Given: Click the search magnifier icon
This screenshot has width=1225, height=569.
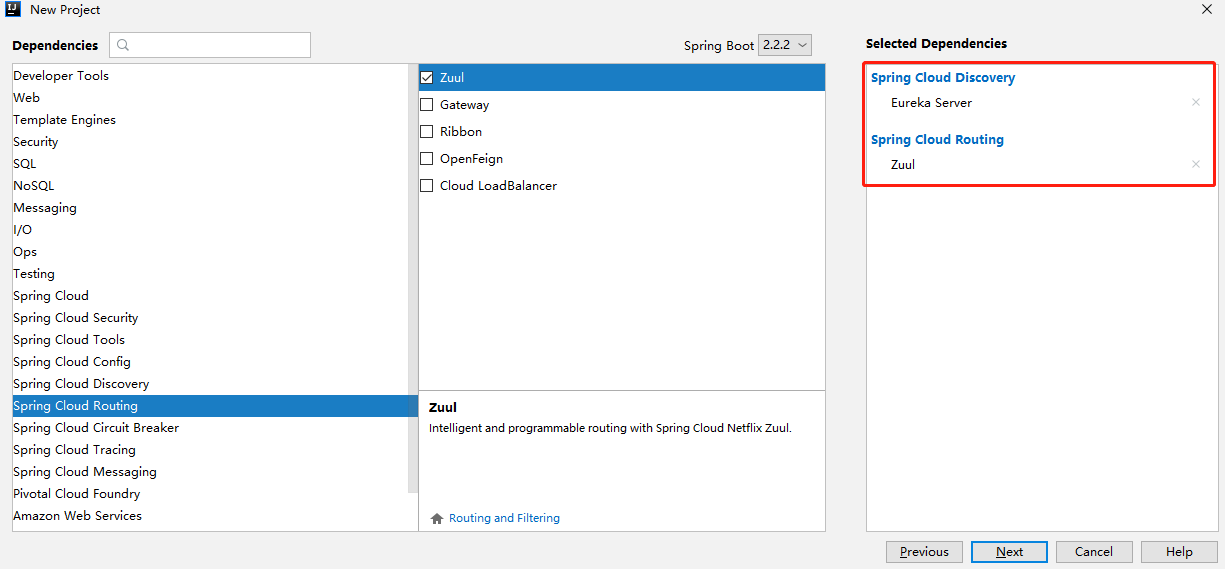Looking at the screenshot, I should click(123, 45).
